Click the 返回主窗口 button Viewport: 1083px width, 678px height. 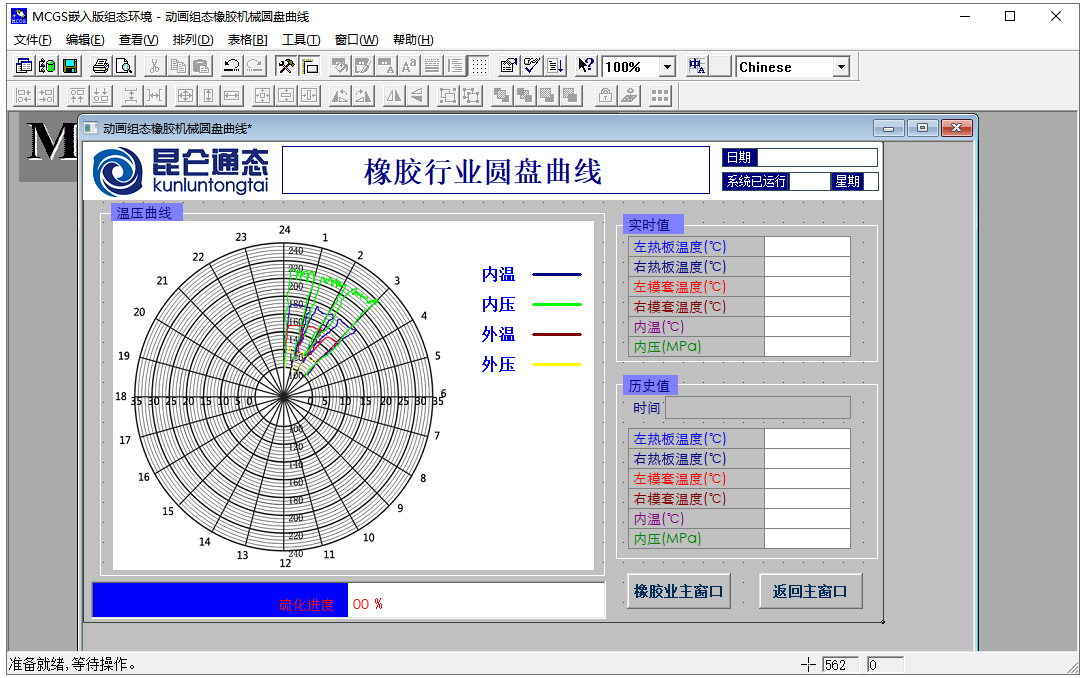coord(810,591)
